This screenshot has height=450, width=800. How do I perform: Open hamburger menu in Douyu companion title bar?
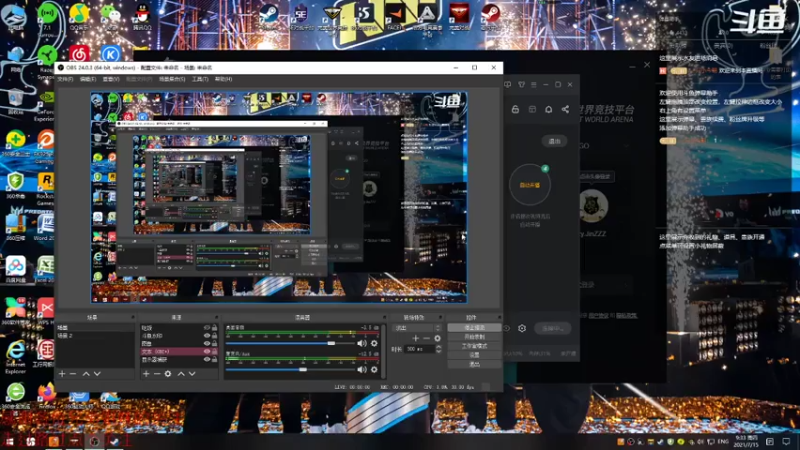(534, 85)
